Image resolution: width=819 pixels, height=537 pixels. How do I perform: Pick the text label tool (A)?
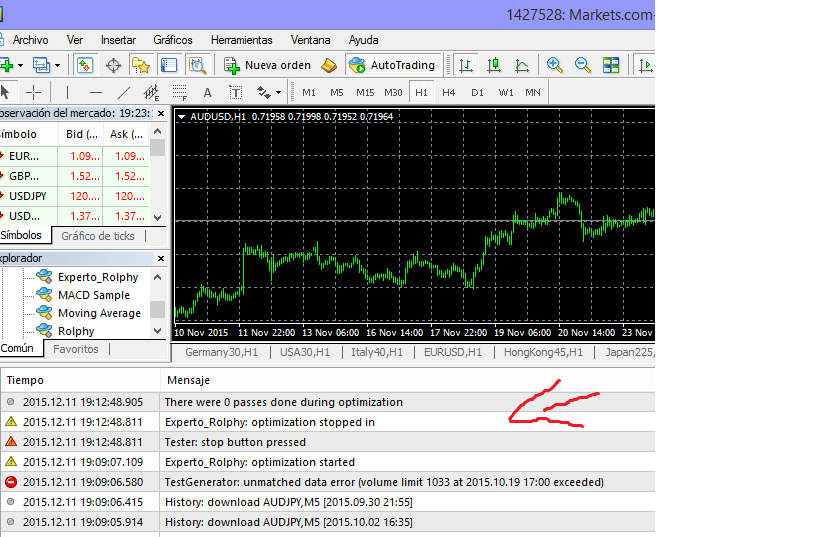click(x=208, y=93)
